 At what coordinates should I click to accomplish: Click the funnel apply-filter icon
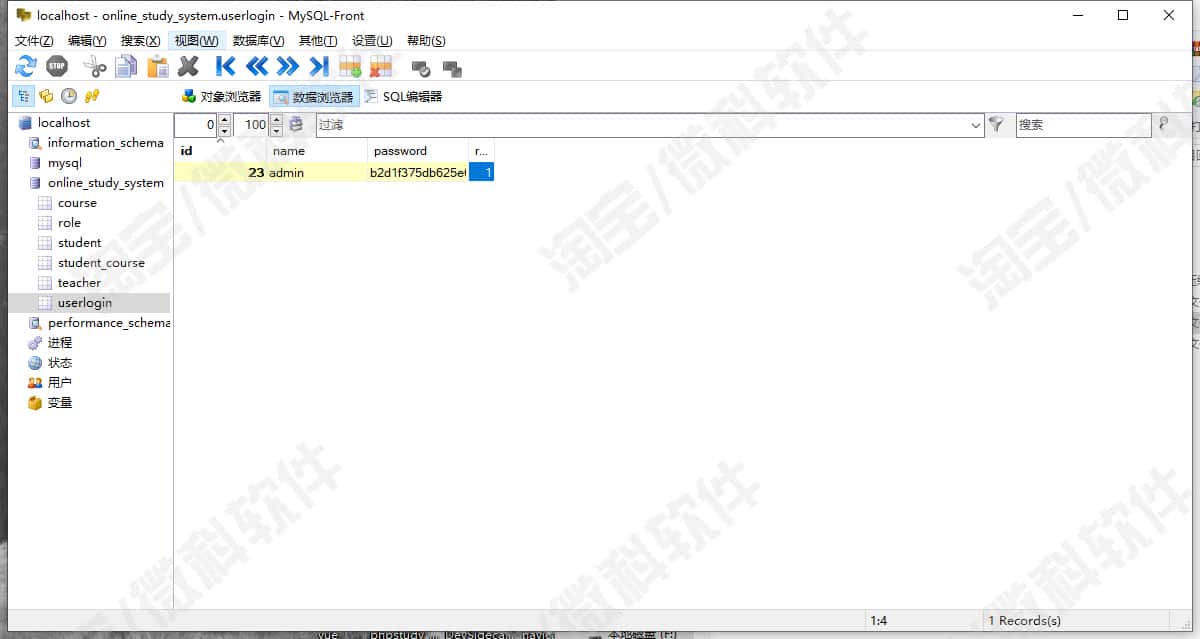[x=996, y=125]
